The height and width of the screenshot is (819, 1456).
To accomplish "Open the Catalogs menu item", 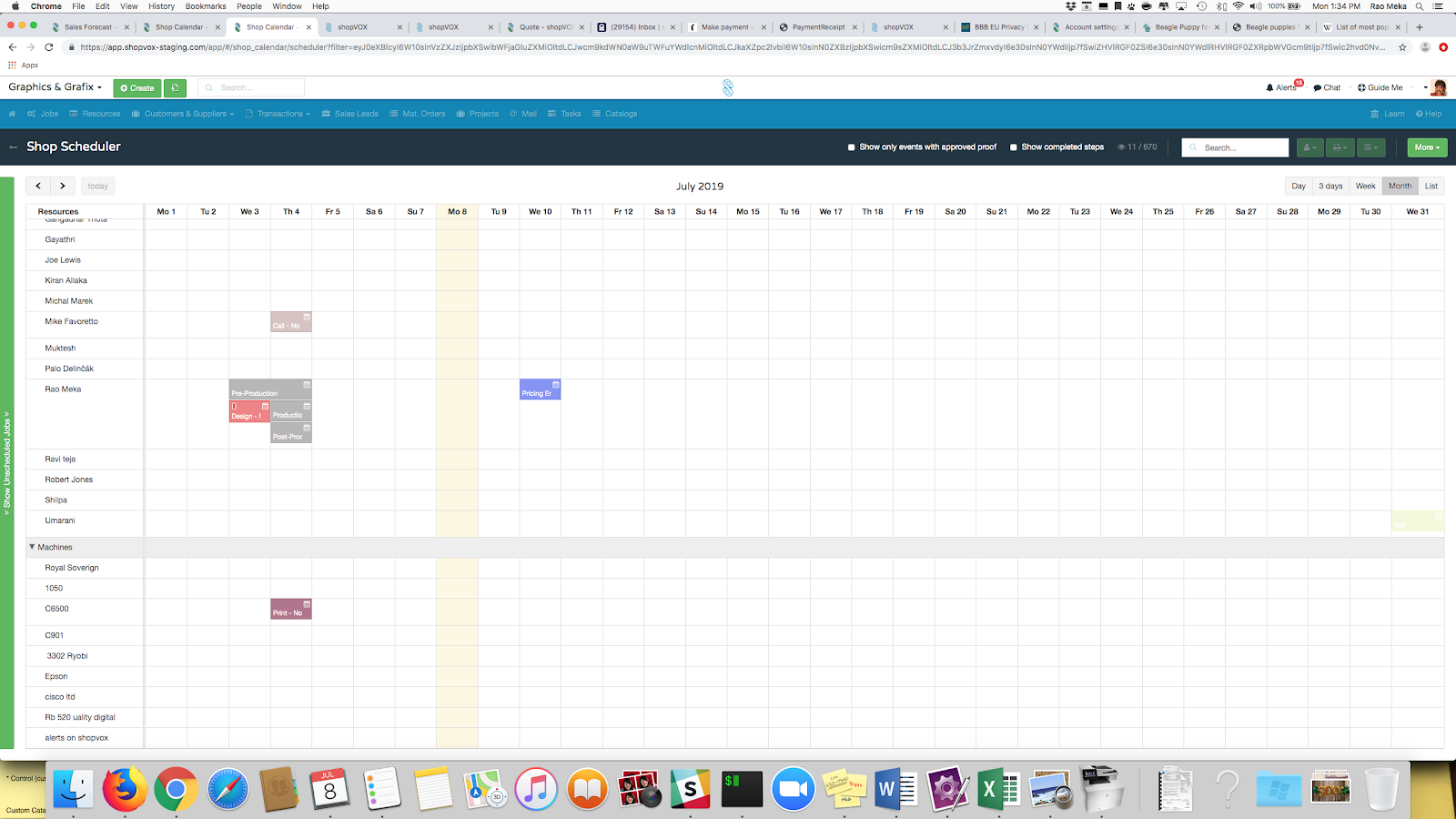I will 614,114.
